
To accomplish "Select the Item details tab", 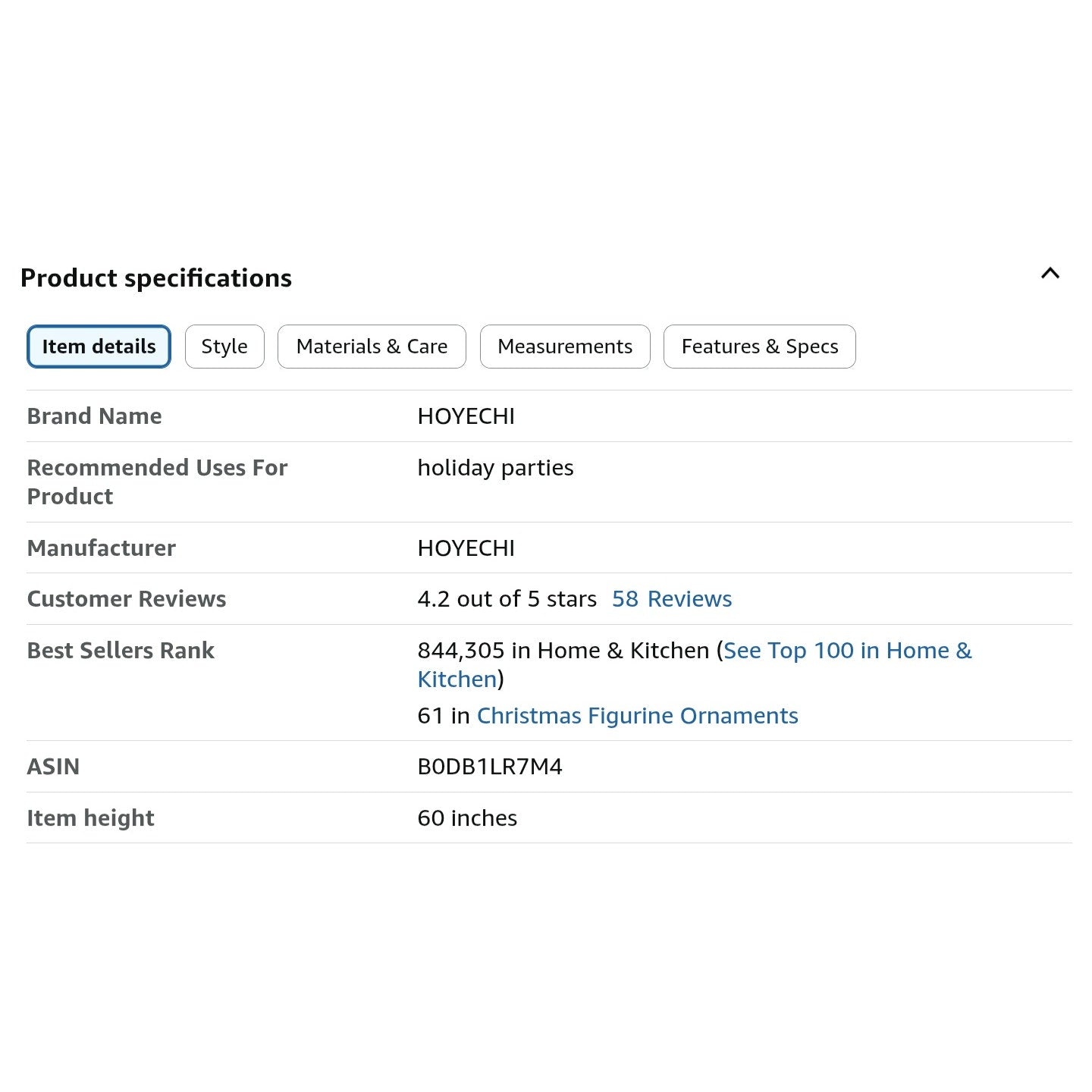I will click(x=99, y=347).
